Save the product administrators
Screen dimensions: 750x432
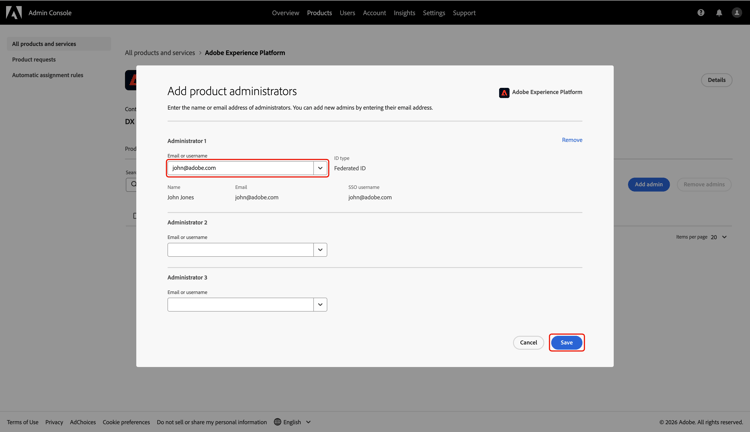(566, 343)
